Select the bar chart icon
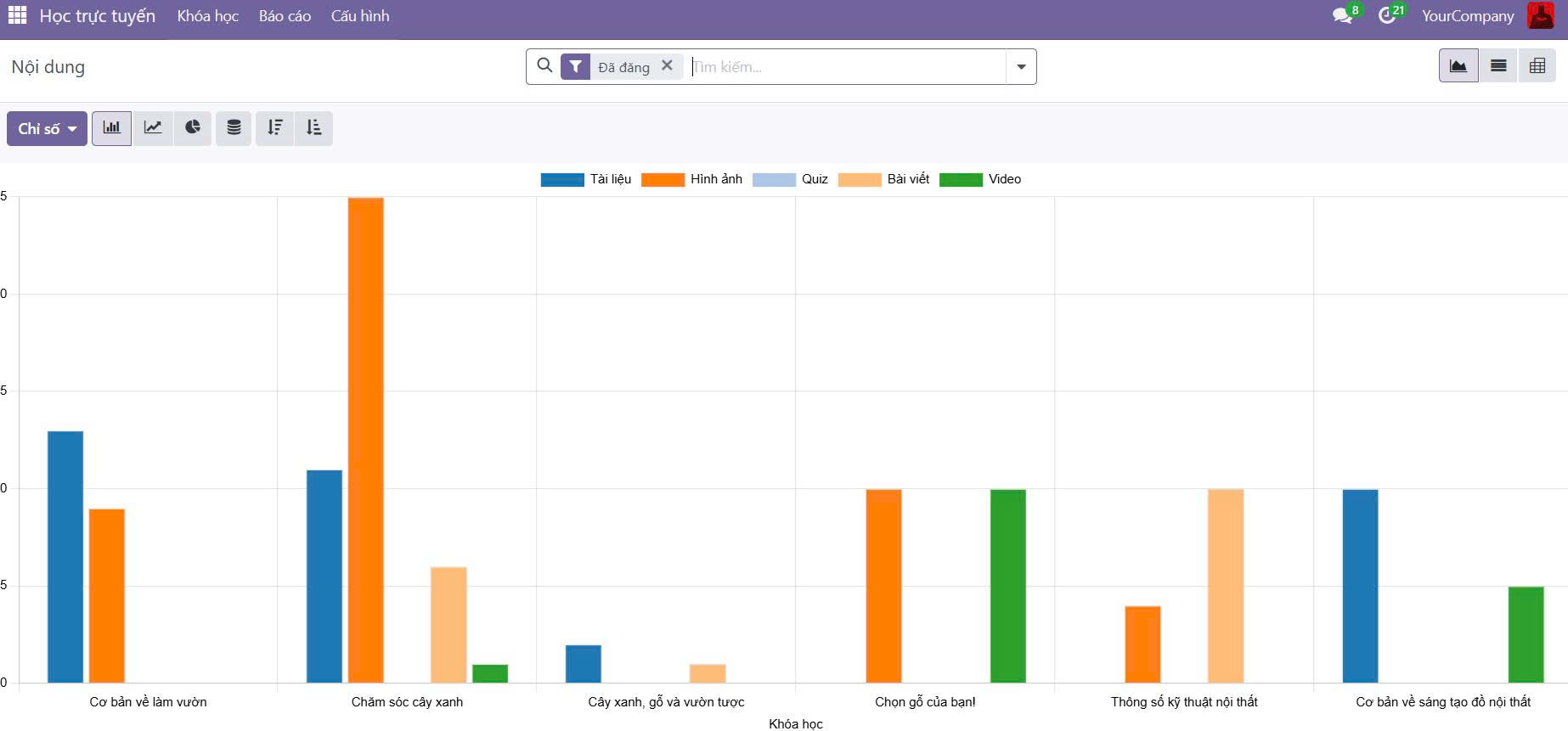1568x731 pixels. [111, 128]
